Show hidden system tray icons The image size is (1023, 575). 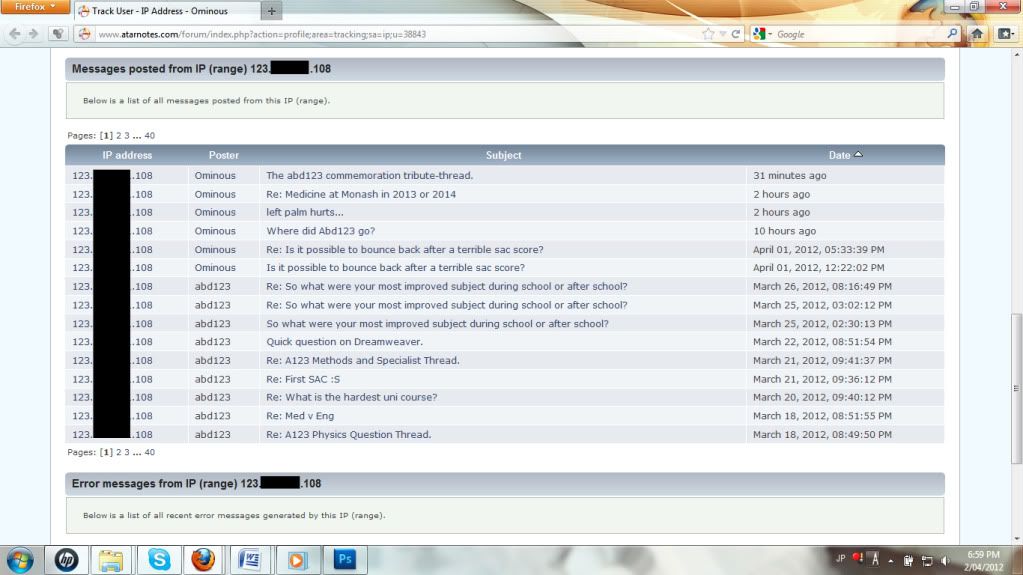889,559
